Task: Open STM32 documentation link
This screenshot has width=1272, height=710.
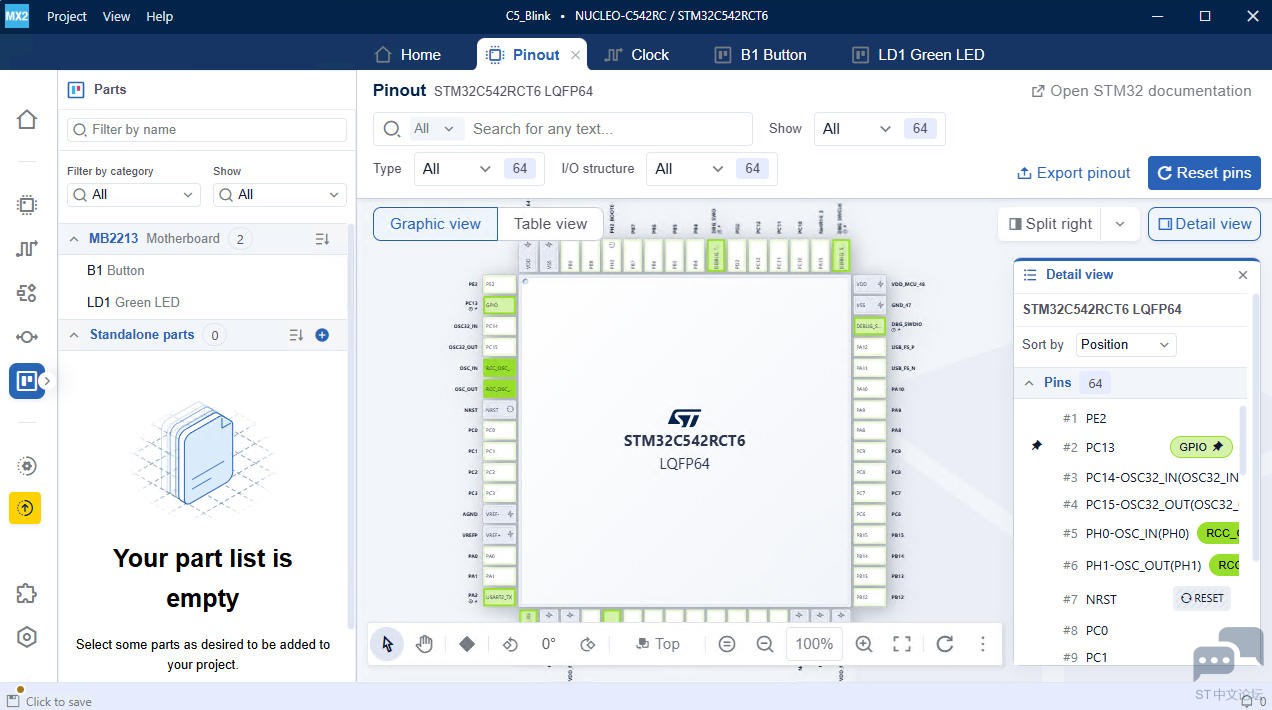Action: tap(1141, 91)
